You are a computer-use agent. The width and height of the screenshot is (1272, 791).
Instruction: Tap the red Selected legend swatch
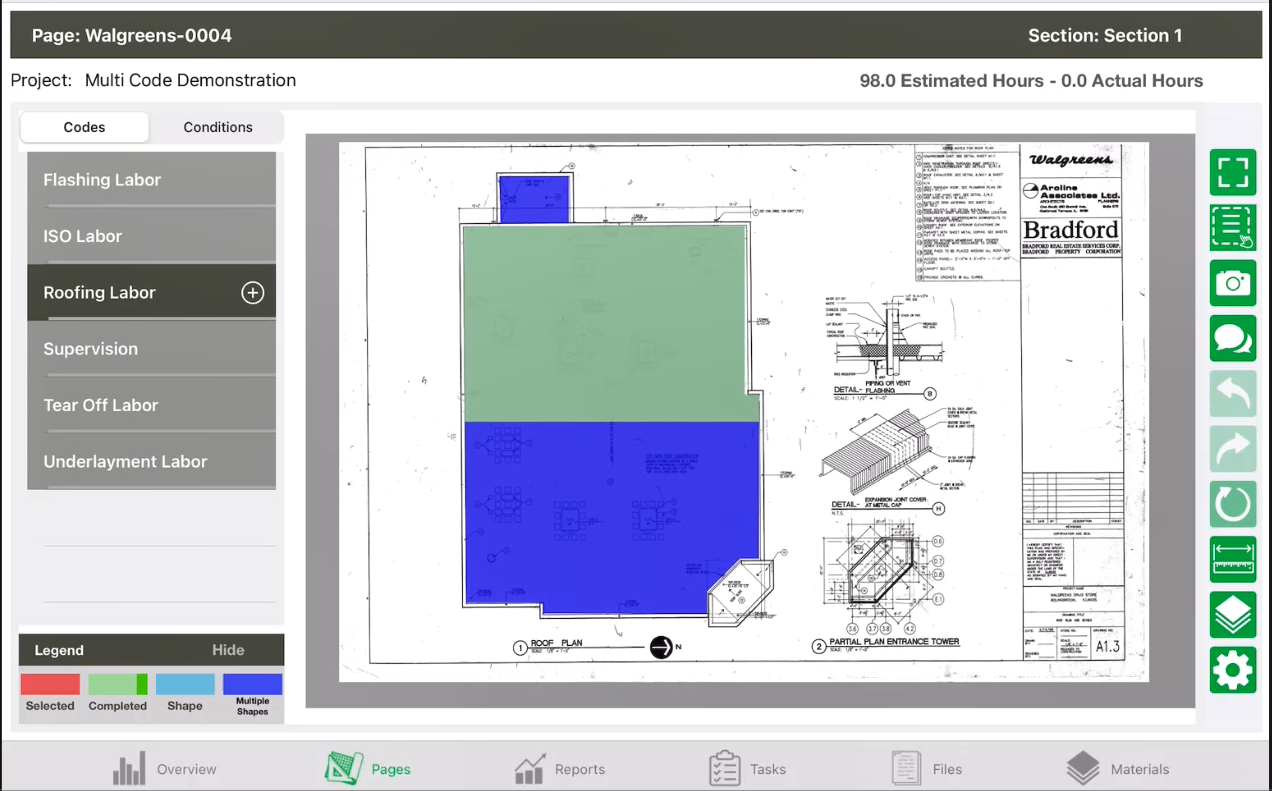point(50,684)
